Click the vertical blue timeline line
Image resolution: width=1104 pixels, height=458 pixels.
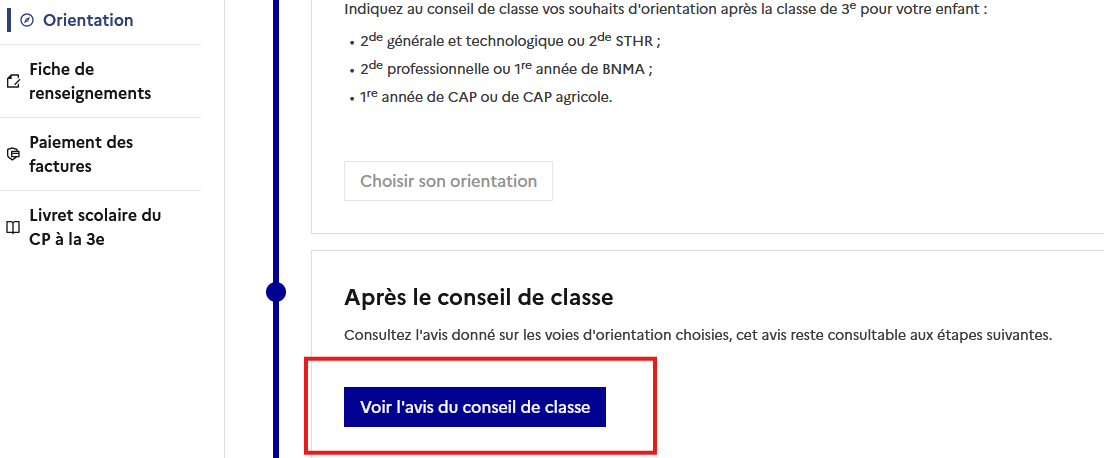point(276,150)
